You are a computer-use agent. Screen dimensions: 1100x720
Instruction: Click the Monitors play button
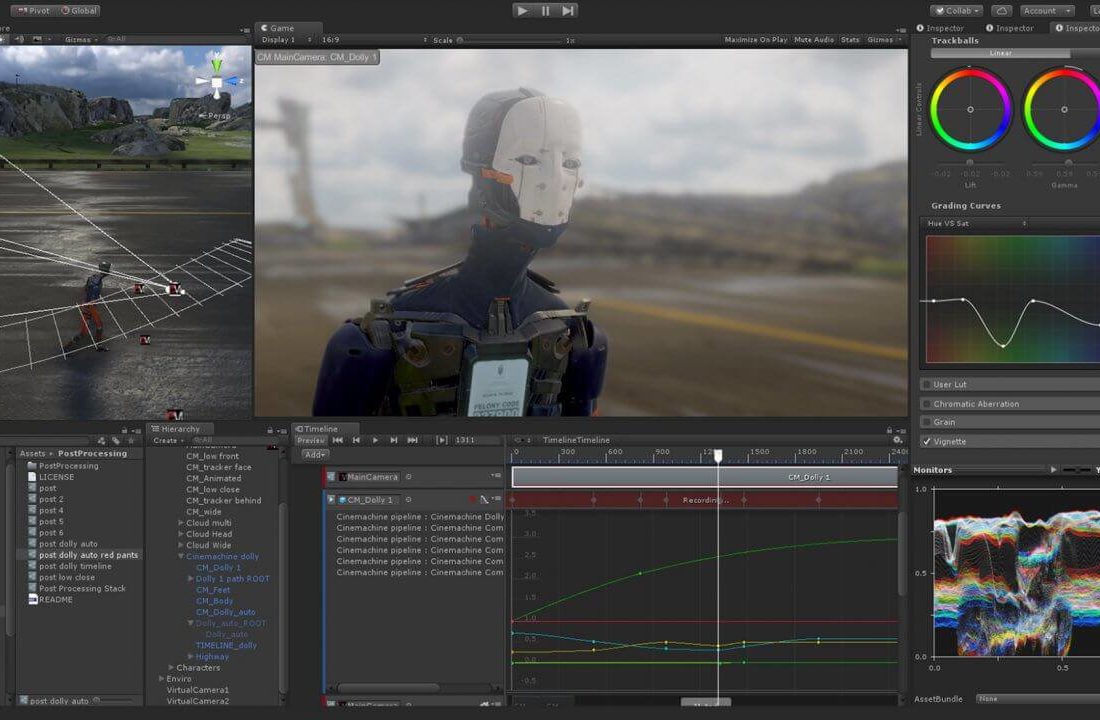(x=1053, y=469)
